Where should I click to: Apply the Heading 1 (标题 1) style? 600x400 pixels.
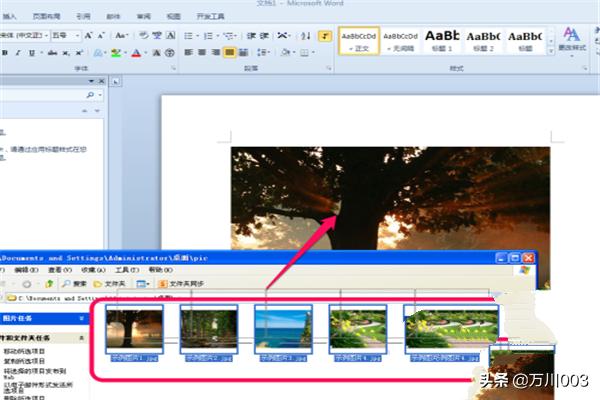442,40
